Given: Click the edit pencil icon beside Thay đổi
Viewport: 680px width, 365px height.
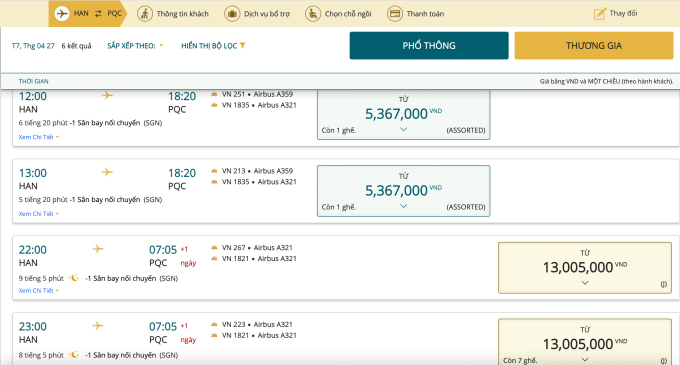Looking at the screenshot, I should point(600,13).
